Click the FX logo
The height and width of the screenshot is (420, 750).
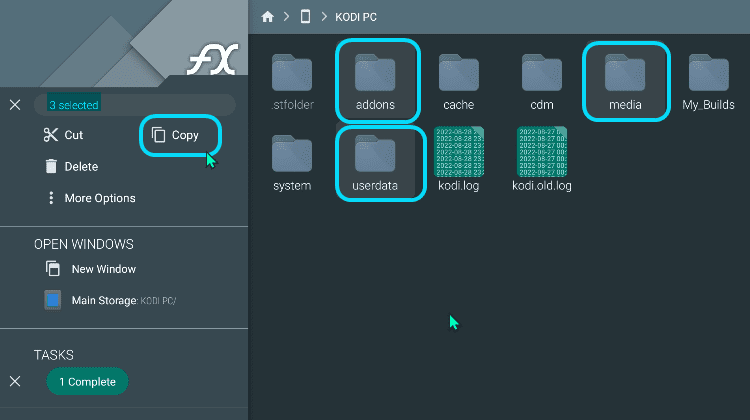point(213,59)
